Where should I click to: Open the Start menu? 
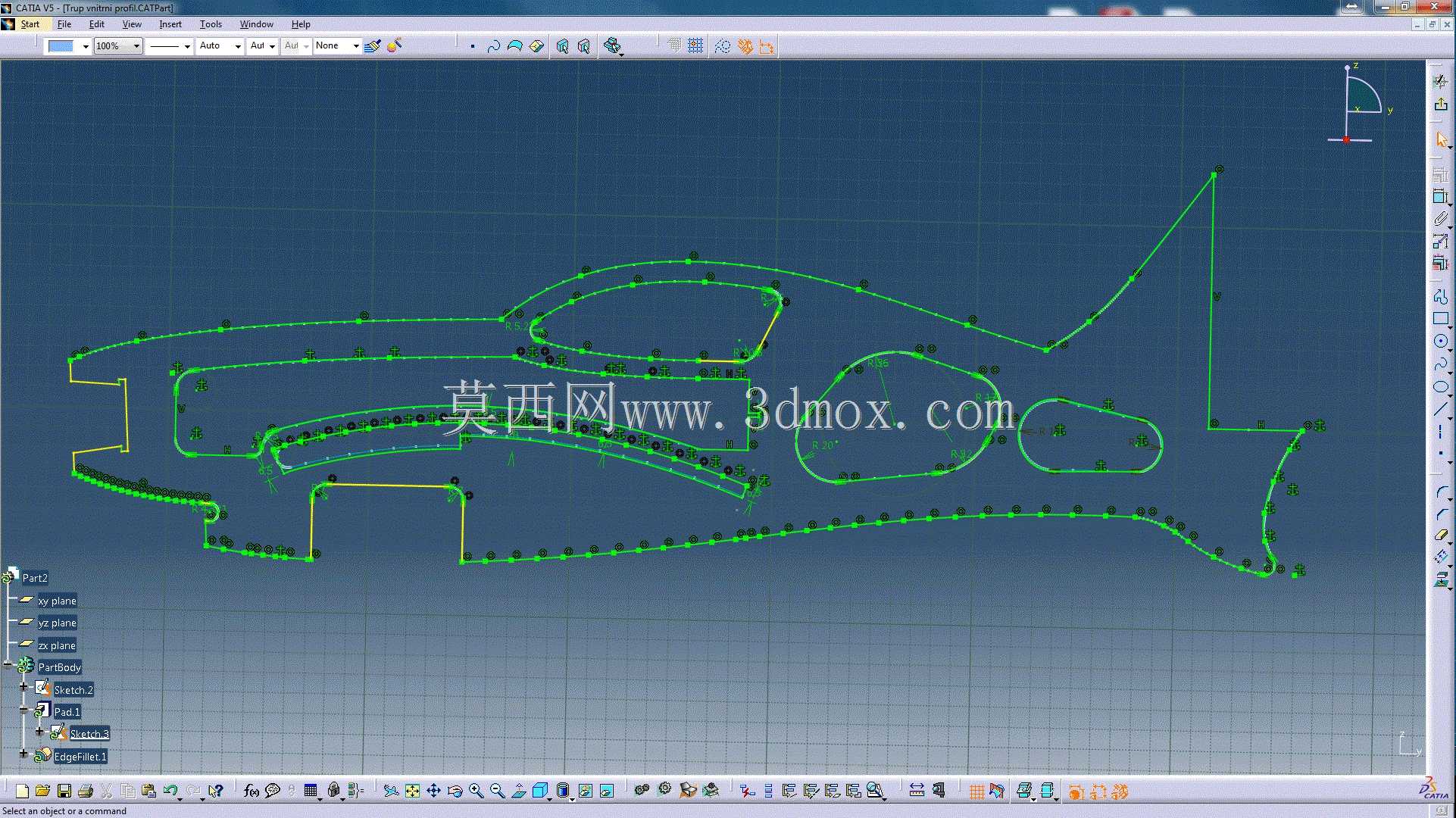pyautogui.click(x=30, y=24)
